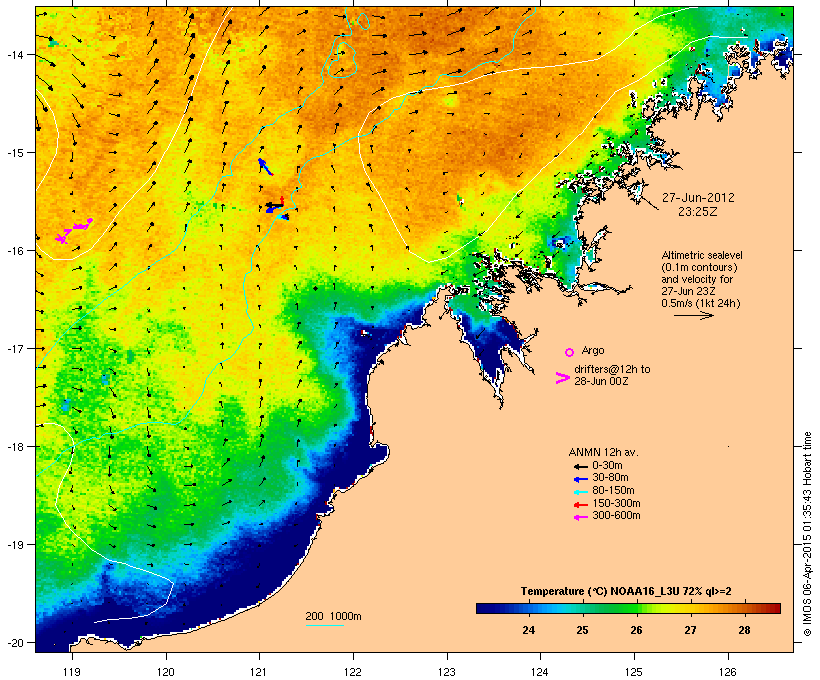Image resolution: width=820 pixels, height=680 pixels.
Task: Click the Altimetric sealevel label
Action: click(702, 255)
